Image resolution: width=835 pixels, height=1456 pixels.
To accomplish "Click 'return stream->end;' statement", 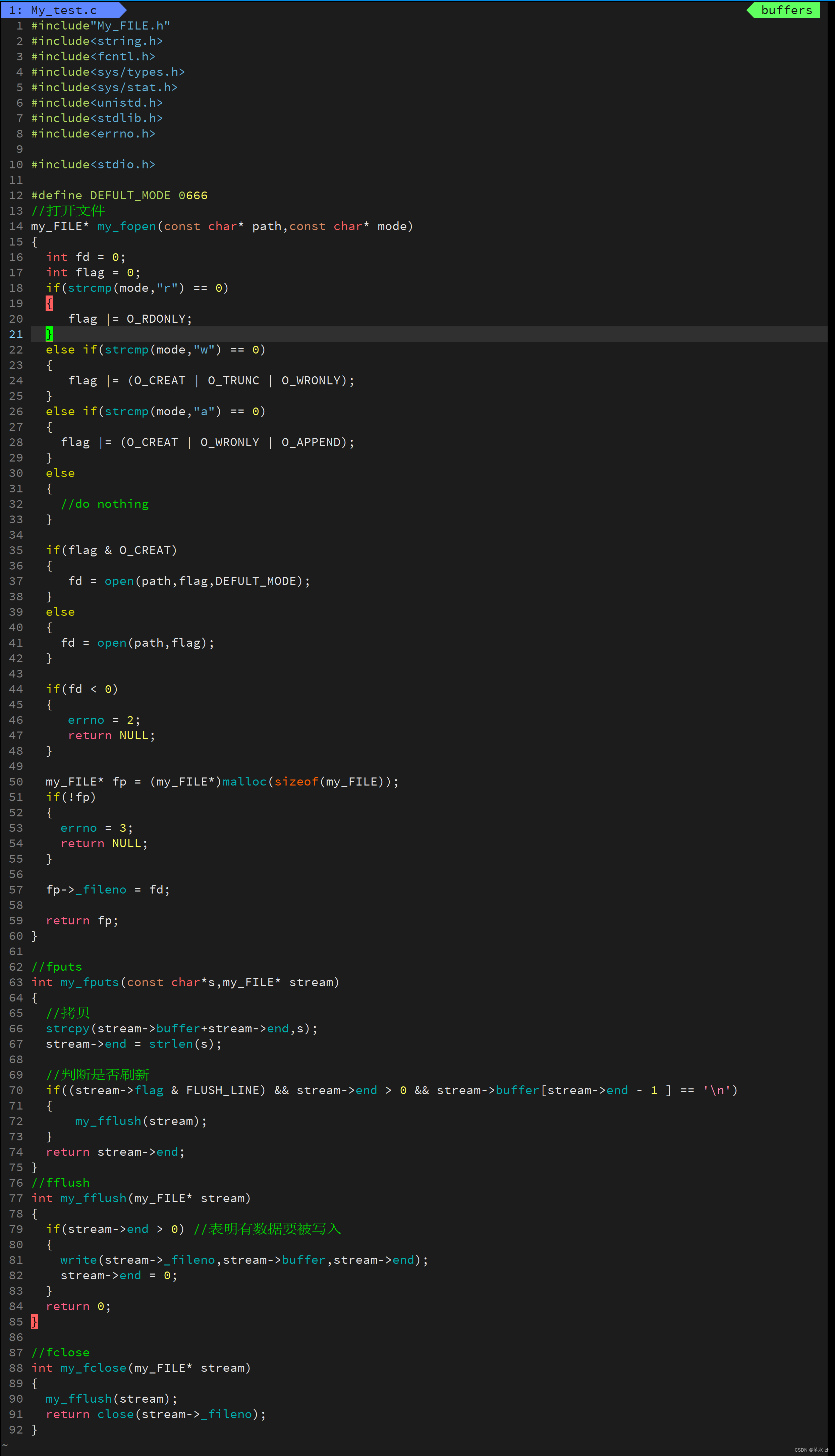I will pos(115,1152).
